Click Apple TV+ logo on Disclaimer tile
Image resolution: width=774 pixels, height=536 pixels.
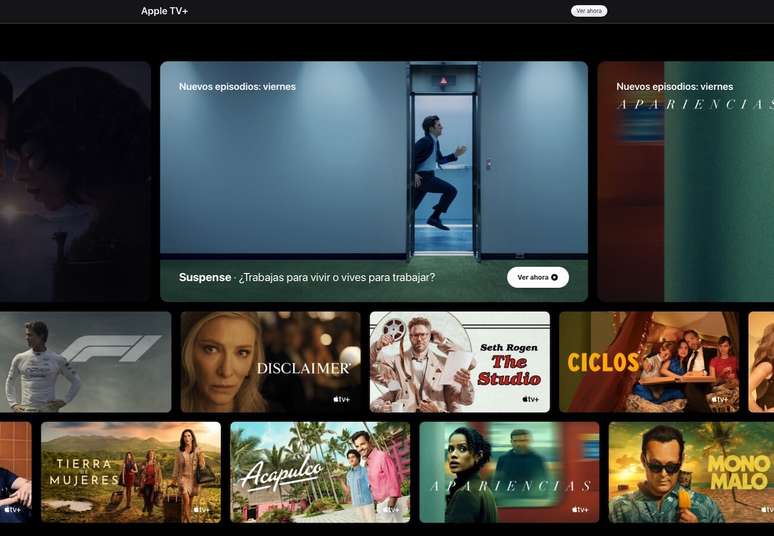341,399
